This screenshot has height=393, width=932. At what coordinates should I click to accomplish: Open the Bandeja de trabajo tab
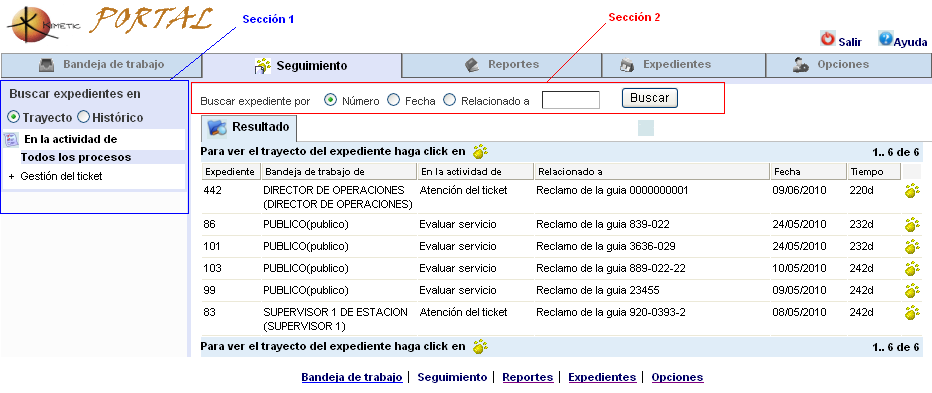pos(101,64)
